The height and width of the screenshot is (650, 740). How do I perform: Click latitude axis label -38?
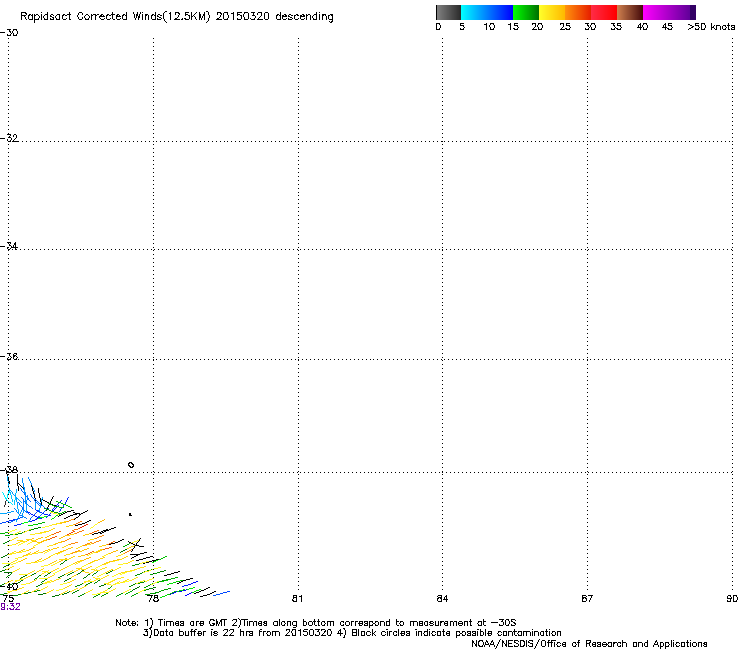(x=9, y=470)
